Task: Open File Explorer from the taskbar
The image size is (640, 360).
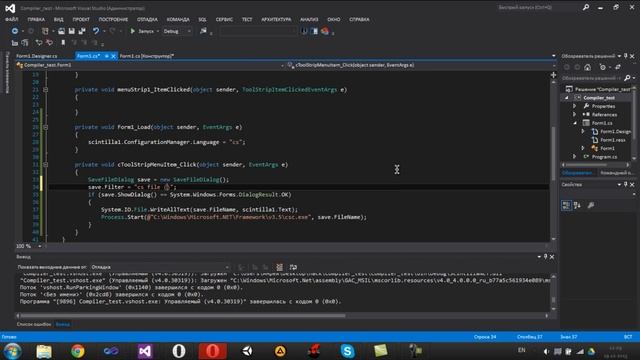Action: 44,351
